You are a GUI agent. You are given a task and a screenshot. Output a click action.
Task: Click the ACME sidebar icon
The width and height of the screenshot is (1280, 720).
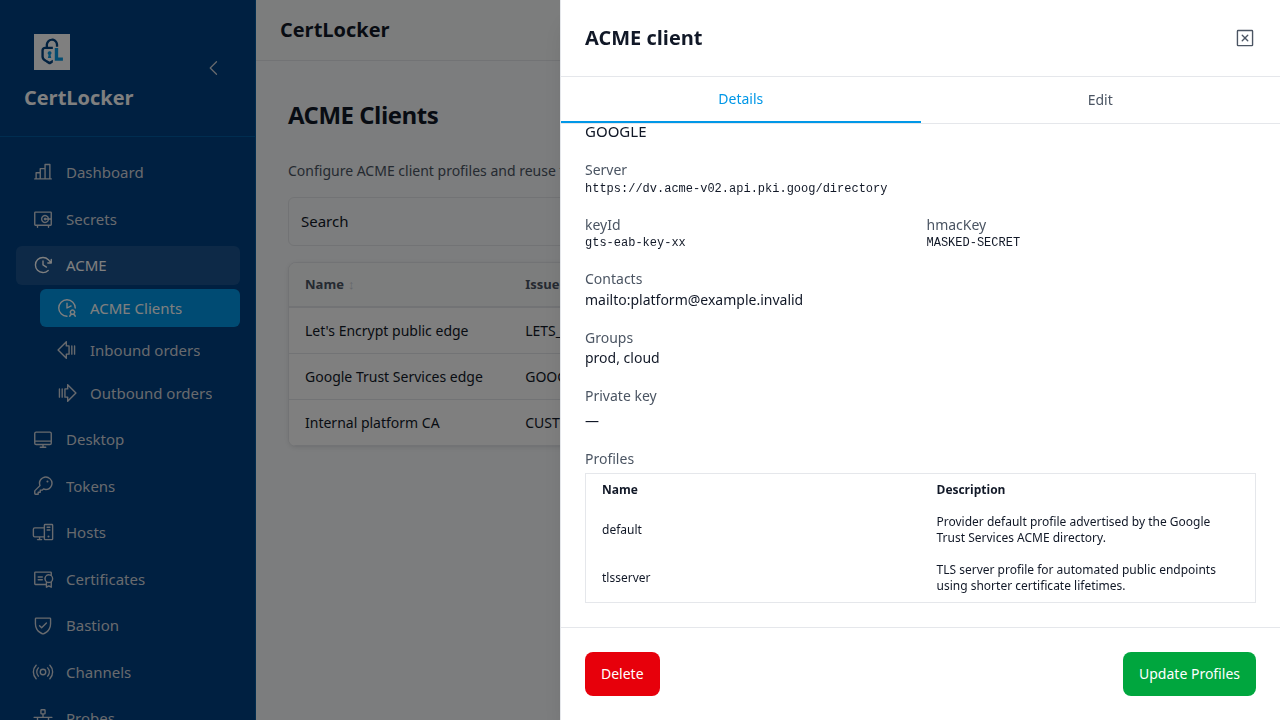(43, 265)
